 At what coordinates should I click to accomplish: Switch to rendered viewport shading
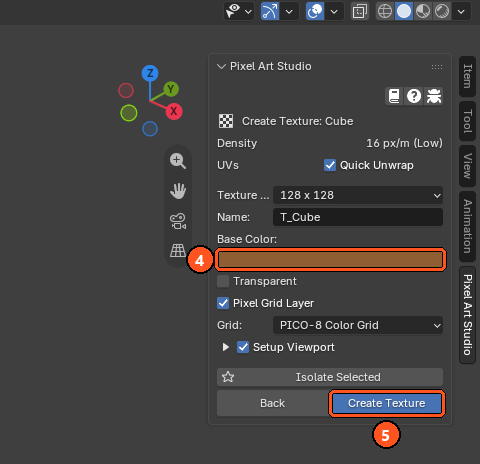[442, 11]
